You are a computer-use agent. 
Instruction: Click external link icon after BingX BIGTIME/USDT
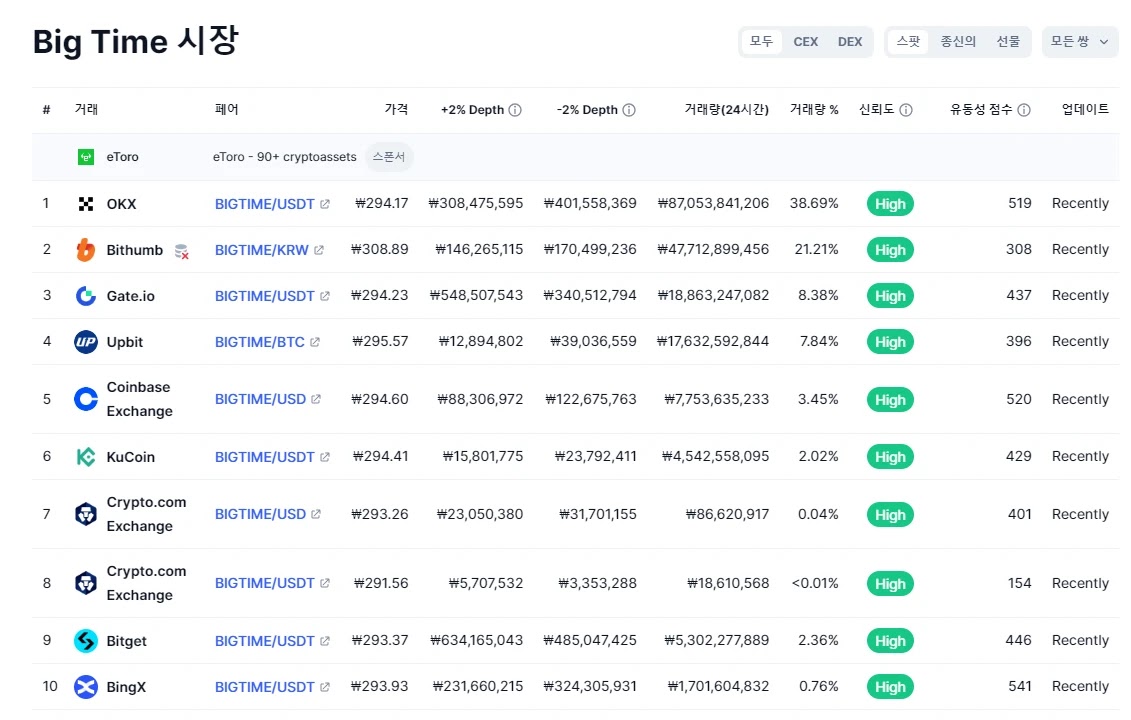(x=325, y=687)
